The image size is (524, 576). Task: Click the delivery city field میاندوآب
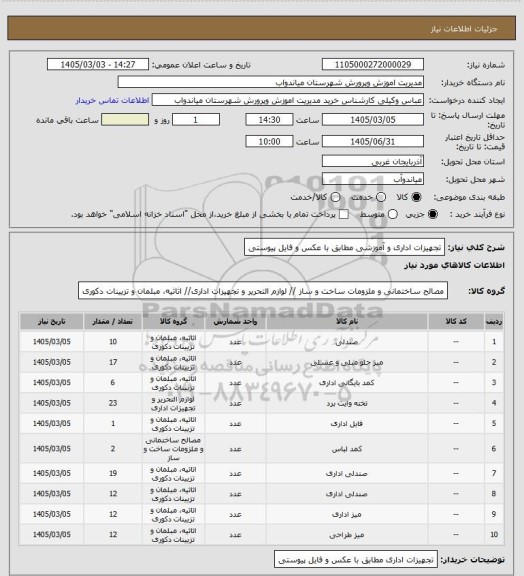pos(373,179)
